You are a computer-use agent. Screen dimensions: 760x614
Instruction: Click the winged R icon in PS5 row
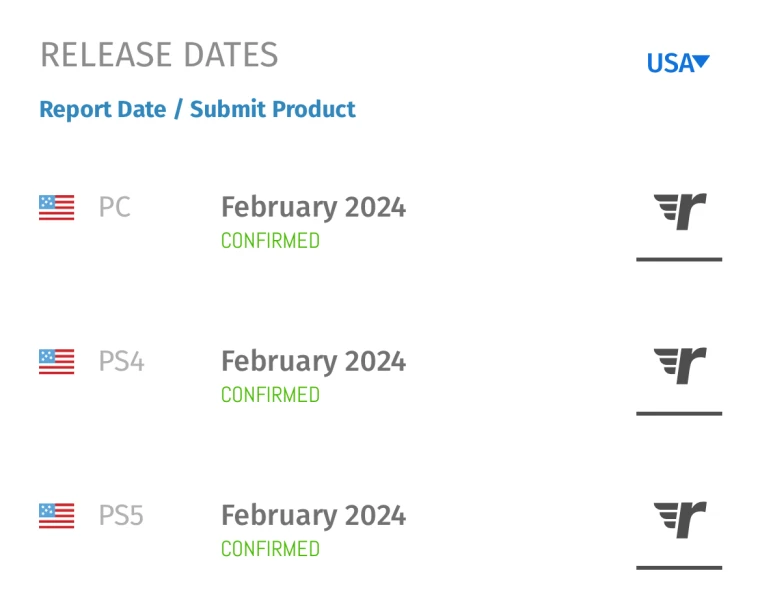[x=680, y=520]
